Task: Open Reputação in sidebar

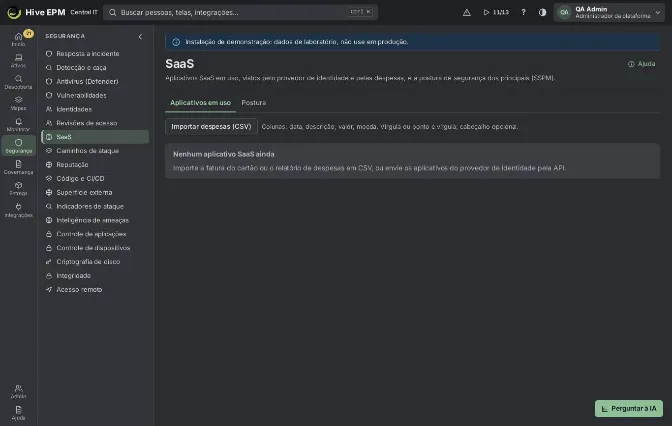Action: click(x=95, y=165)
